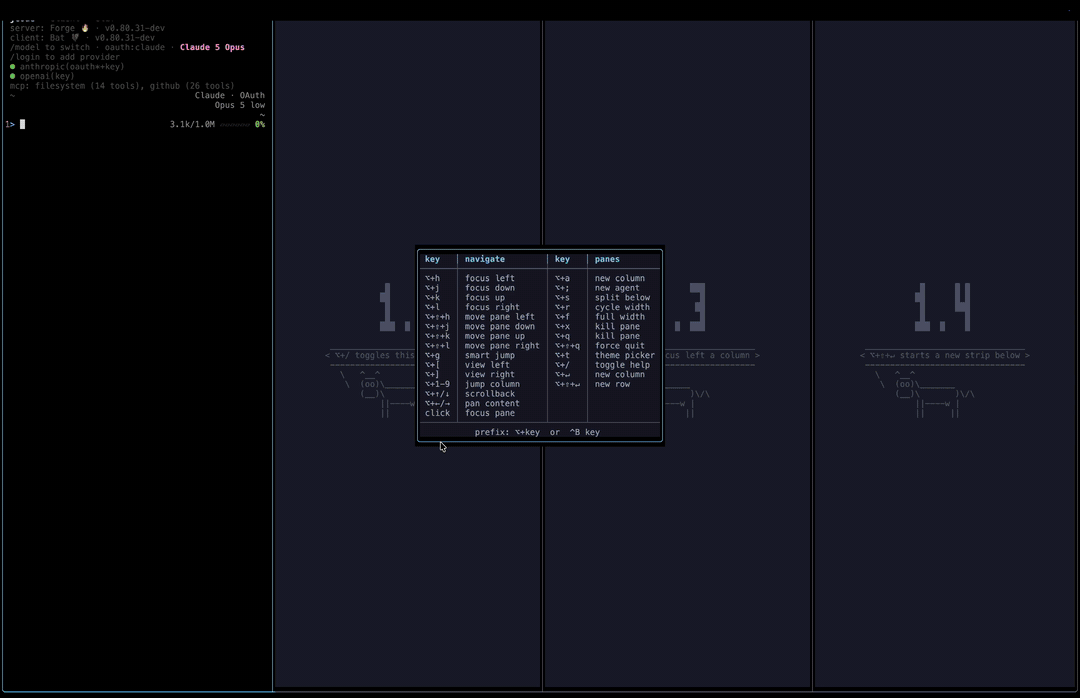1080x698 pixels.
Task: Click the 'move pane up' help entry
Action: pos(495,336)
